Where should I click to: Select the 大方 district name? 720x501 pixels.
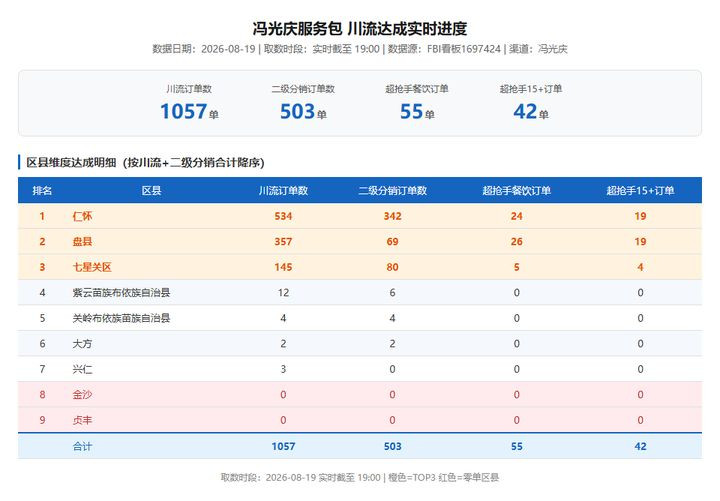(82, 343)
